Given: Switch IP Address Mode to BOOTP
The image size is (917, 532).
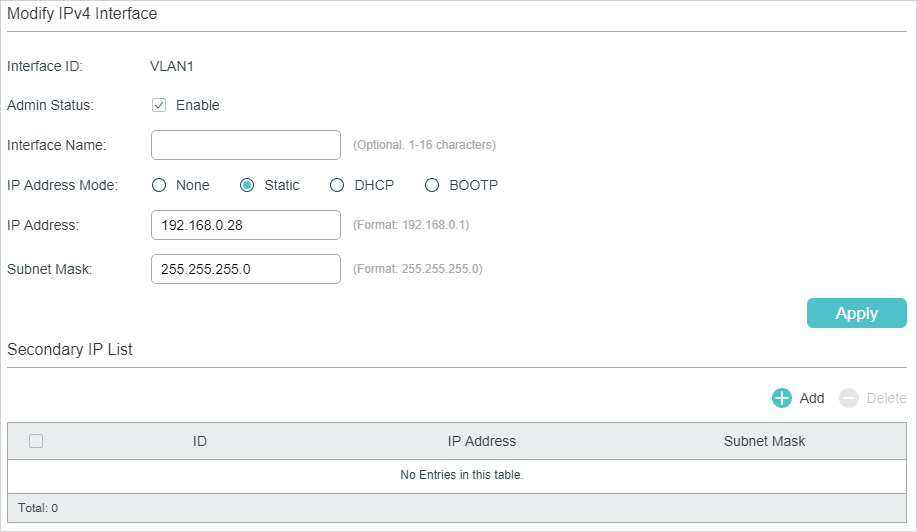Looking at the screenshot, I should pos(432,185).
